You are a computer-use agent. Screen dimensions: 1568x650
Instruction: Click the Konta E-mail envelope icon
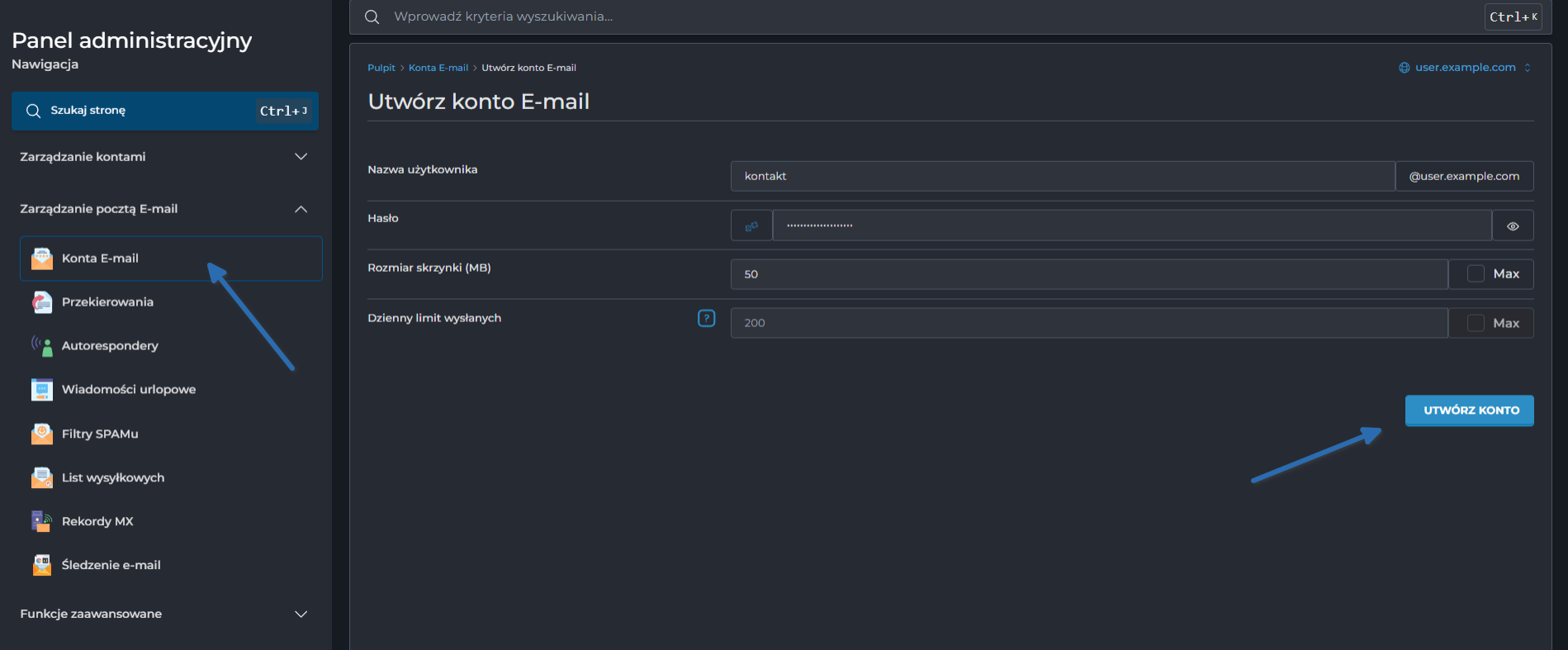41,259
